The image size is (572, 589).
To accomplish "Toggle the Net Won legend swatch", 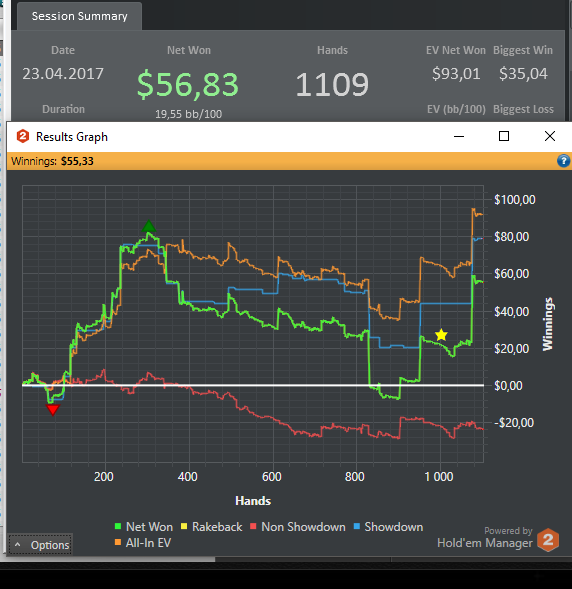I will point(118,527).
